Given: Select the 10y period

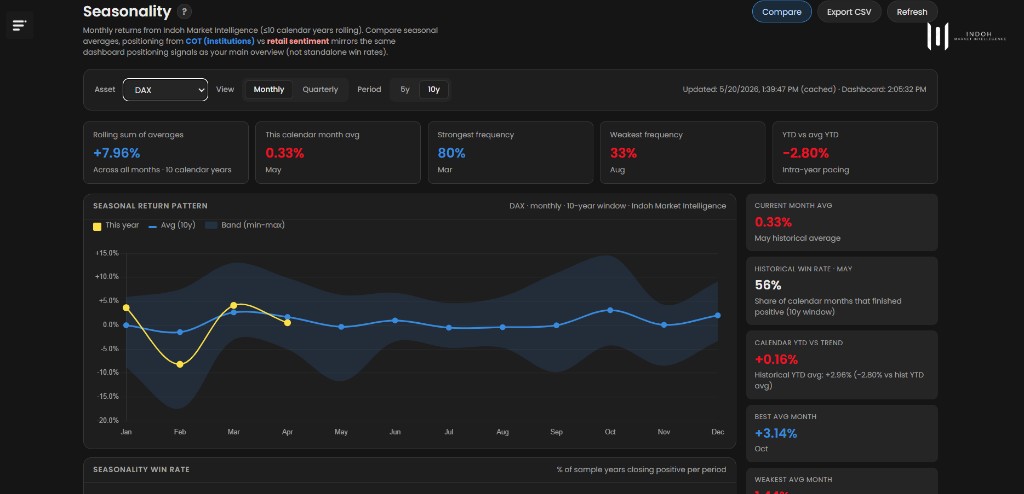Looking at the screenshot, I should click(x=434, y=90).
